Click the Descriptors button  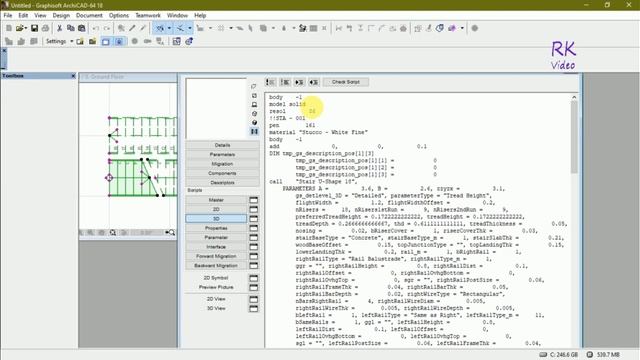click(x=222, y=183)
